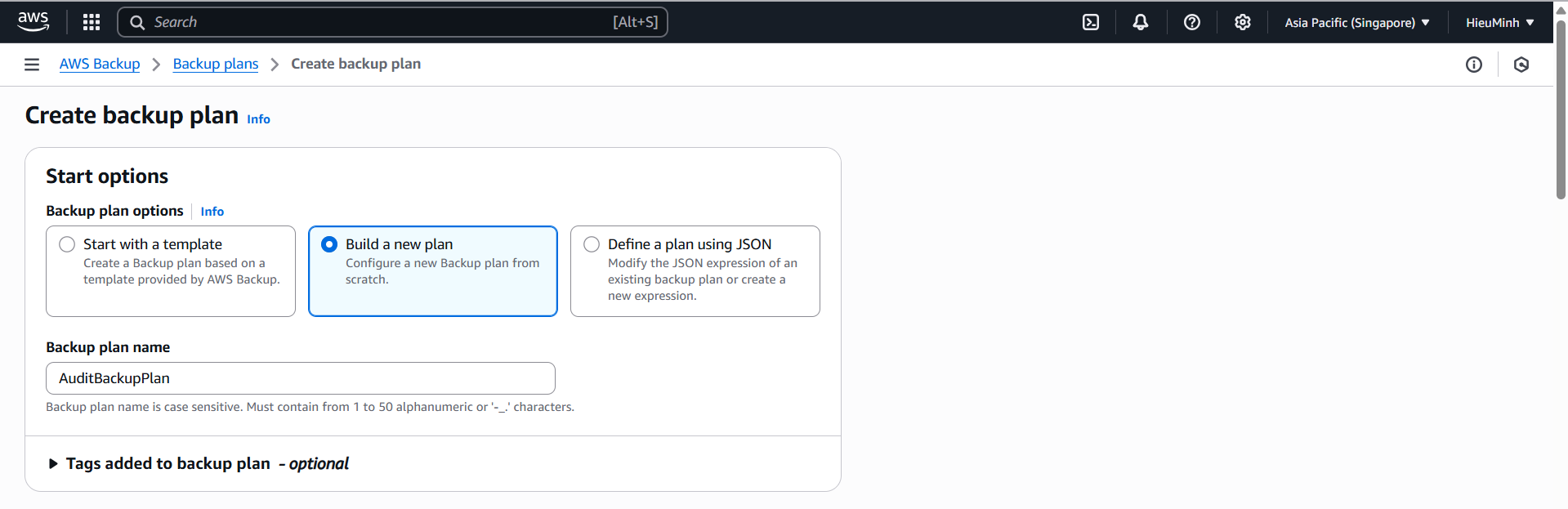Navigate to the AWS Backup breadcrumb

(100, 64)
